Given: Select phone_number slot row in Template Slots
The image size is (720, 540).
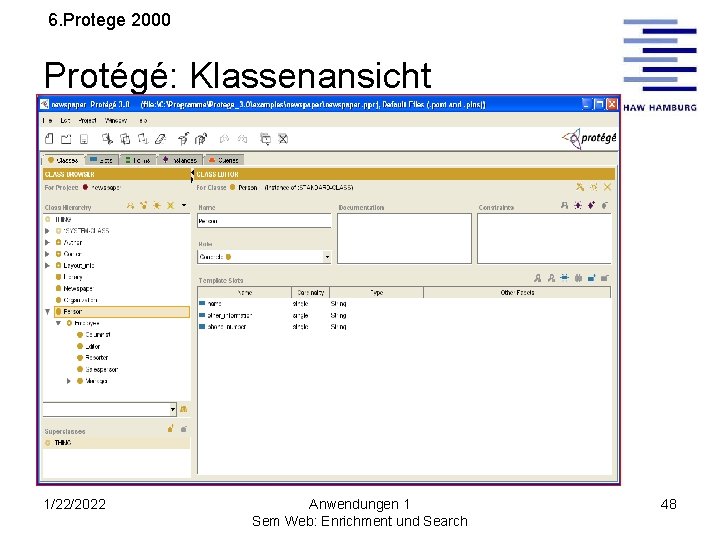Looking at the screenshot, I should click(x=404, y=327).
